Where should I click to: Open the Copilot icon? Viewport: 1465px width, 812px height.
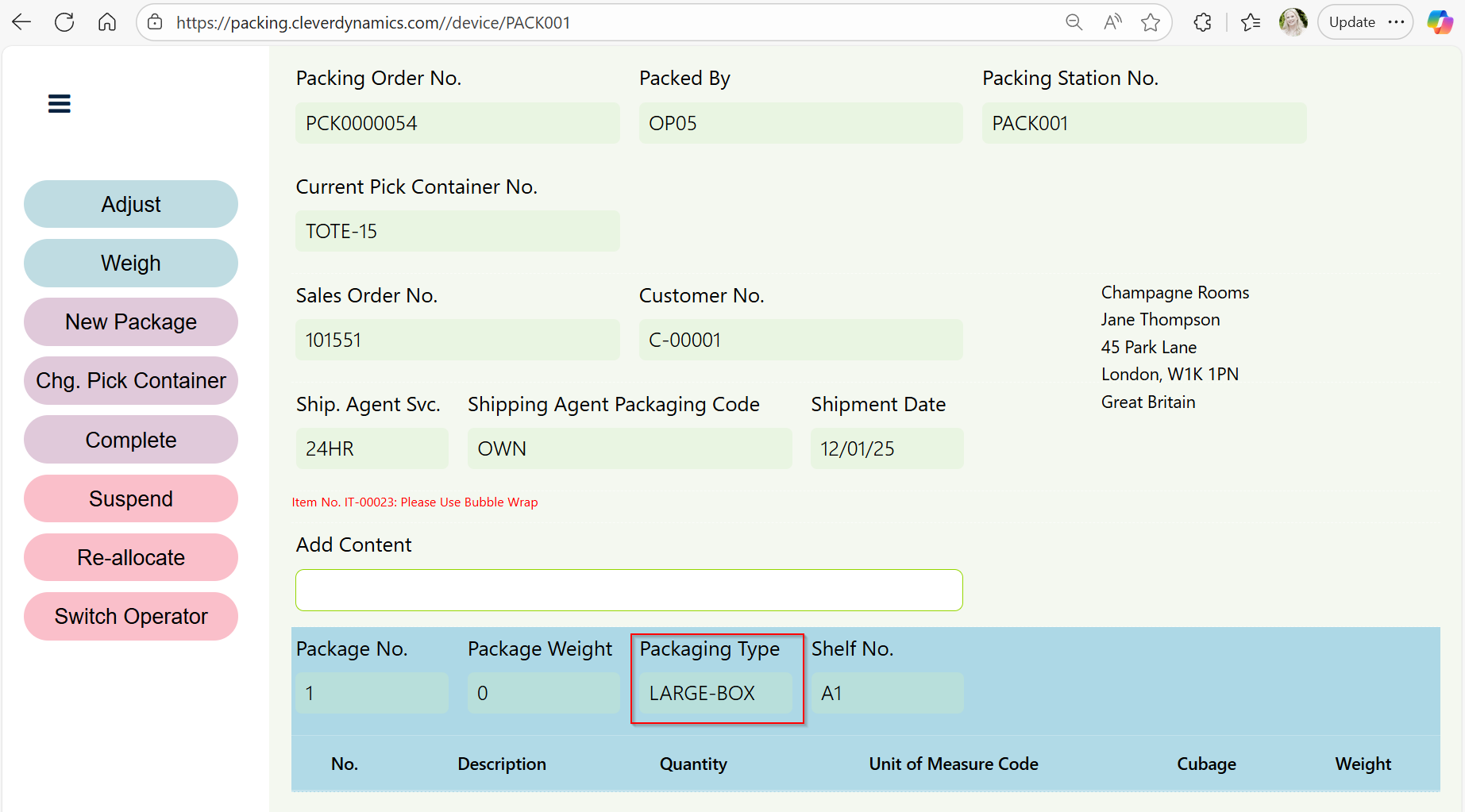coord(1440,22)
